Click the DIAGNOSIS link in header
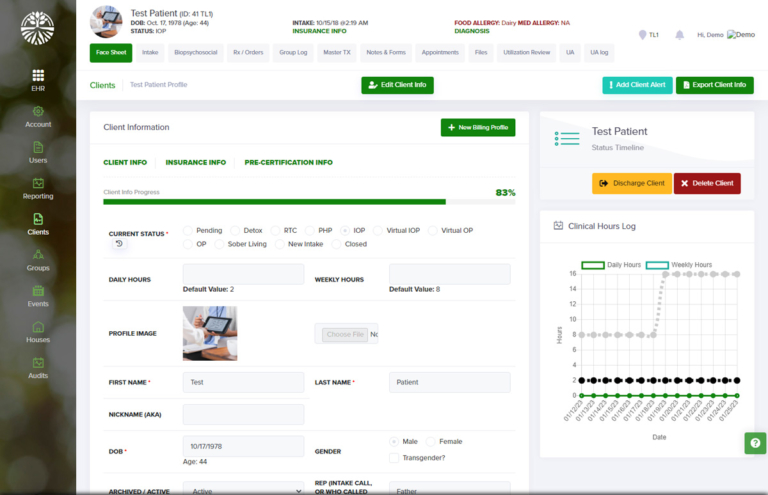The width and height of the screenshot is (768, 495). coord(472,31)
